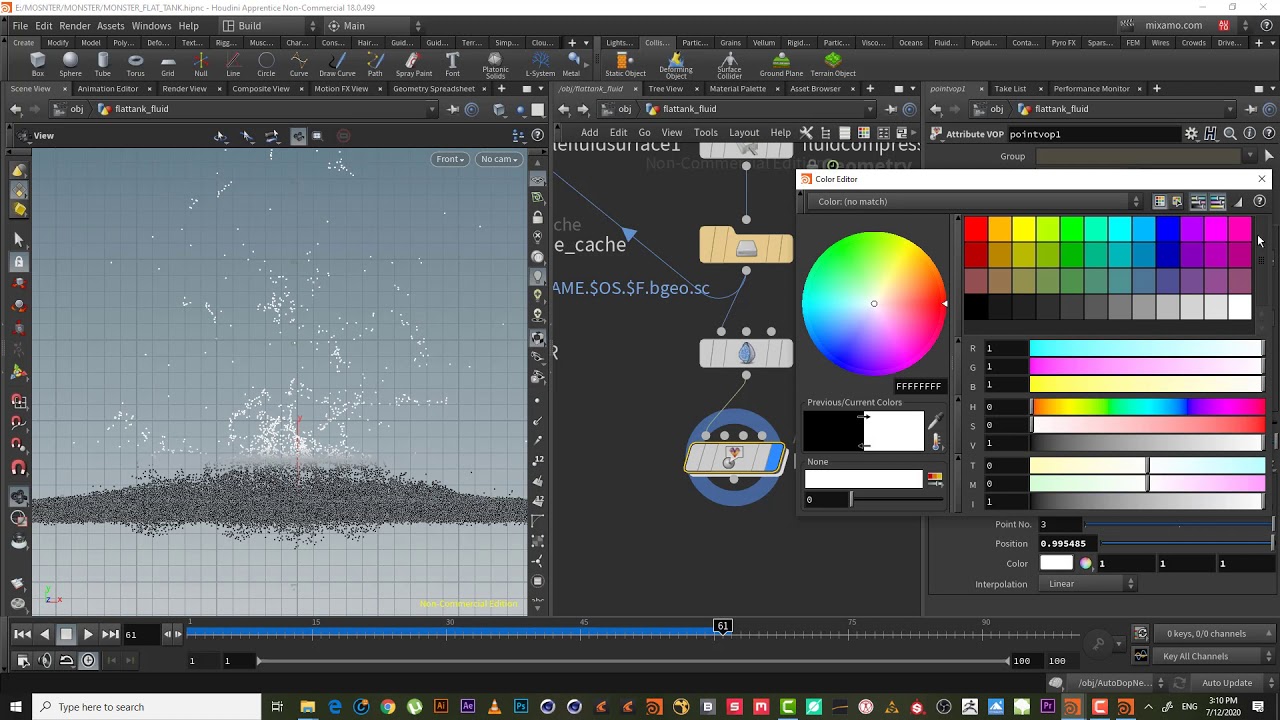Open the Render menu
Image resolution: width=1280 pixels, height=720 pixels.
(x=75, y=26)
